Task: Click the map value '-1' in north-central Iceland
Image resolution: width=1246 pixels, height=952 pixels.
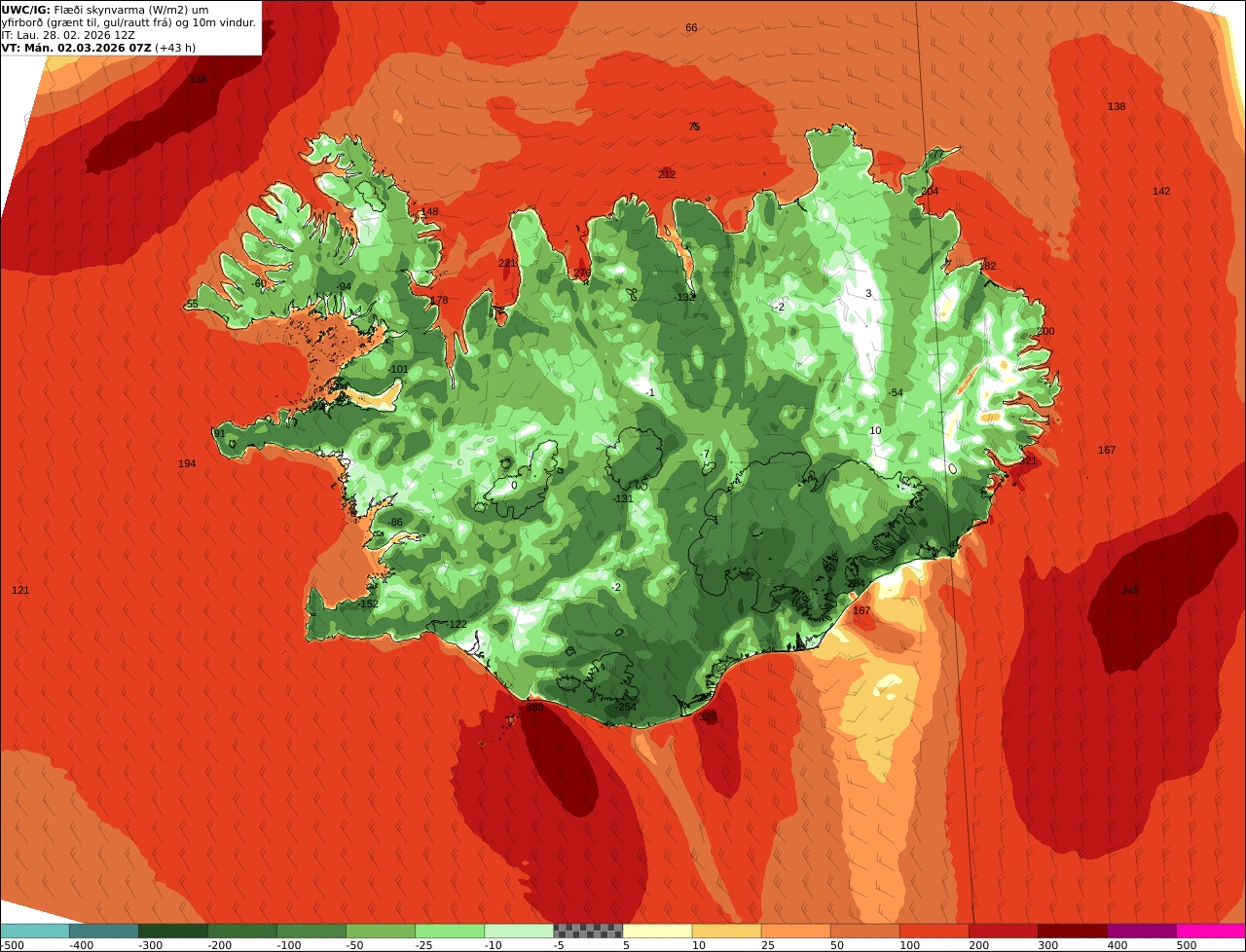Action: point(649,392)
